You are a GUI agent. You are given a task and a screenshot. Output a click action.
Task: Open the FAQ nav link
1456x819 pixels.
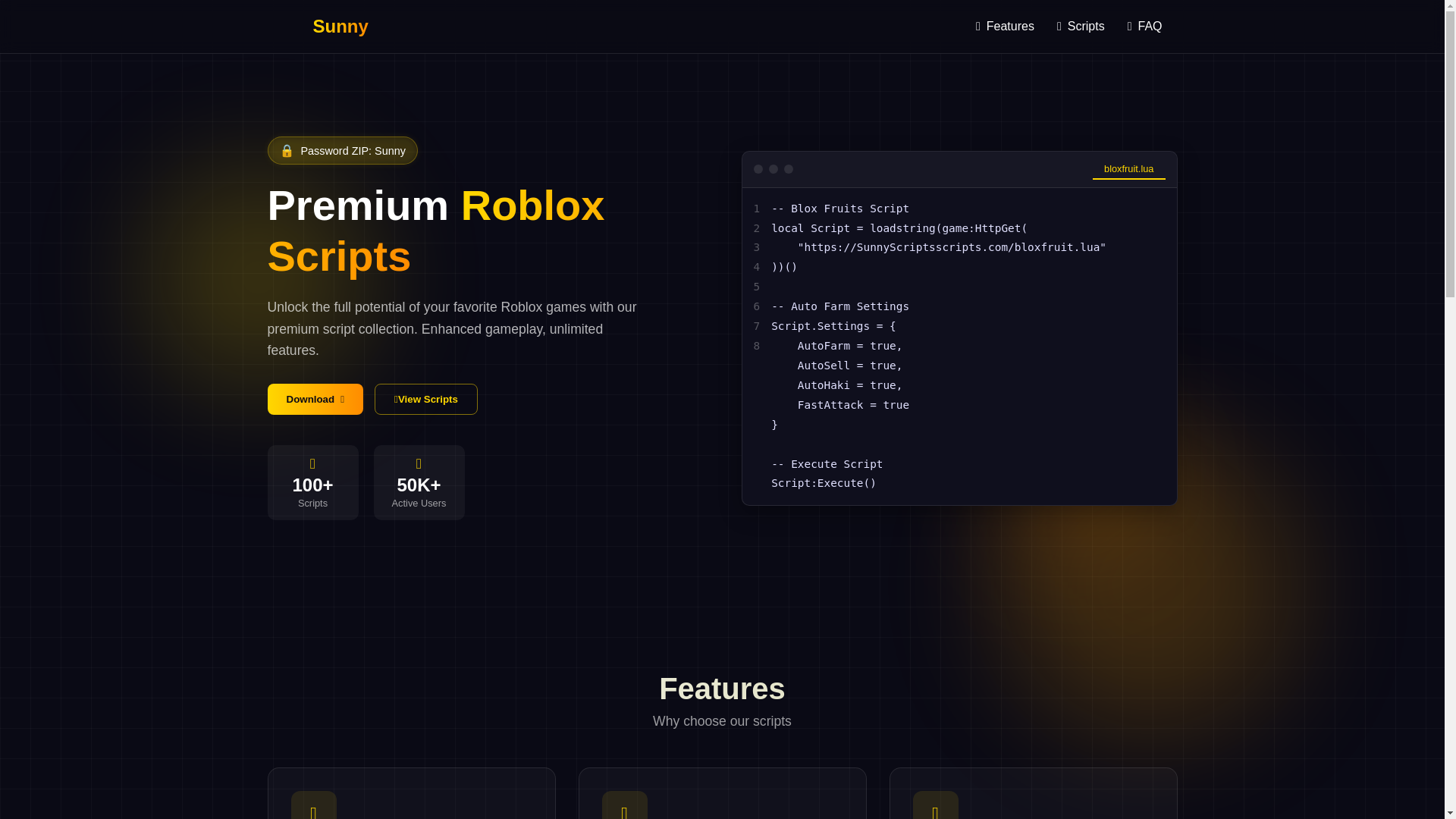coord(1144,27)
